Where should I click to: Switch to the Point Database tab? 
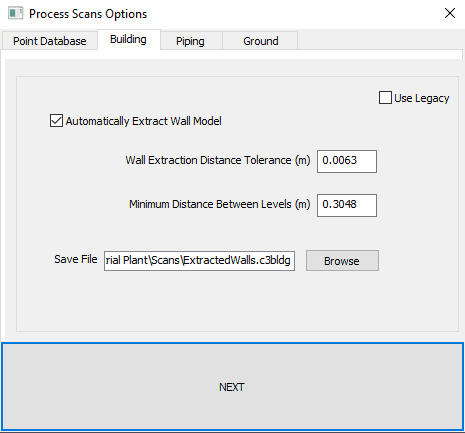click(x=50, y=41)
